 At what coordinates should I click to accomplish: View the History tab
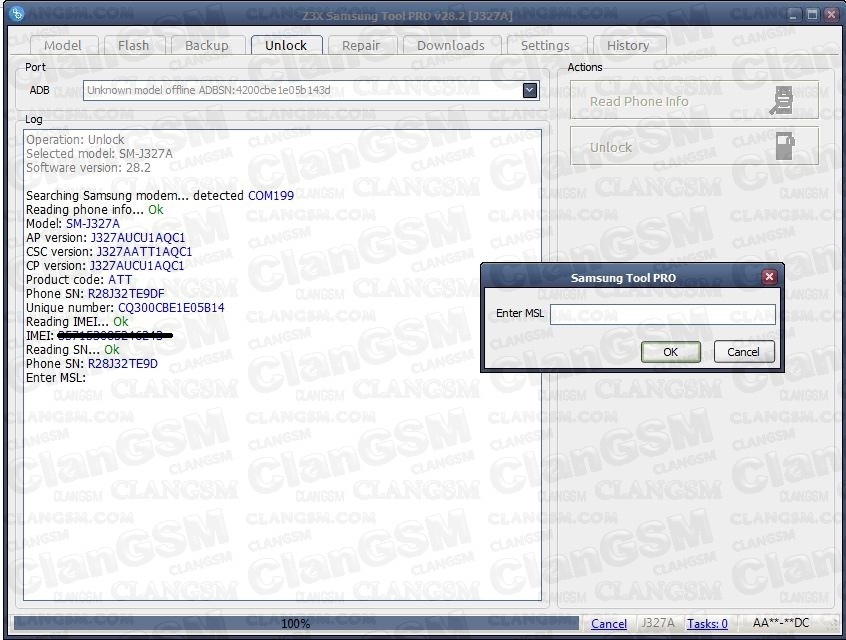[628, 45]
